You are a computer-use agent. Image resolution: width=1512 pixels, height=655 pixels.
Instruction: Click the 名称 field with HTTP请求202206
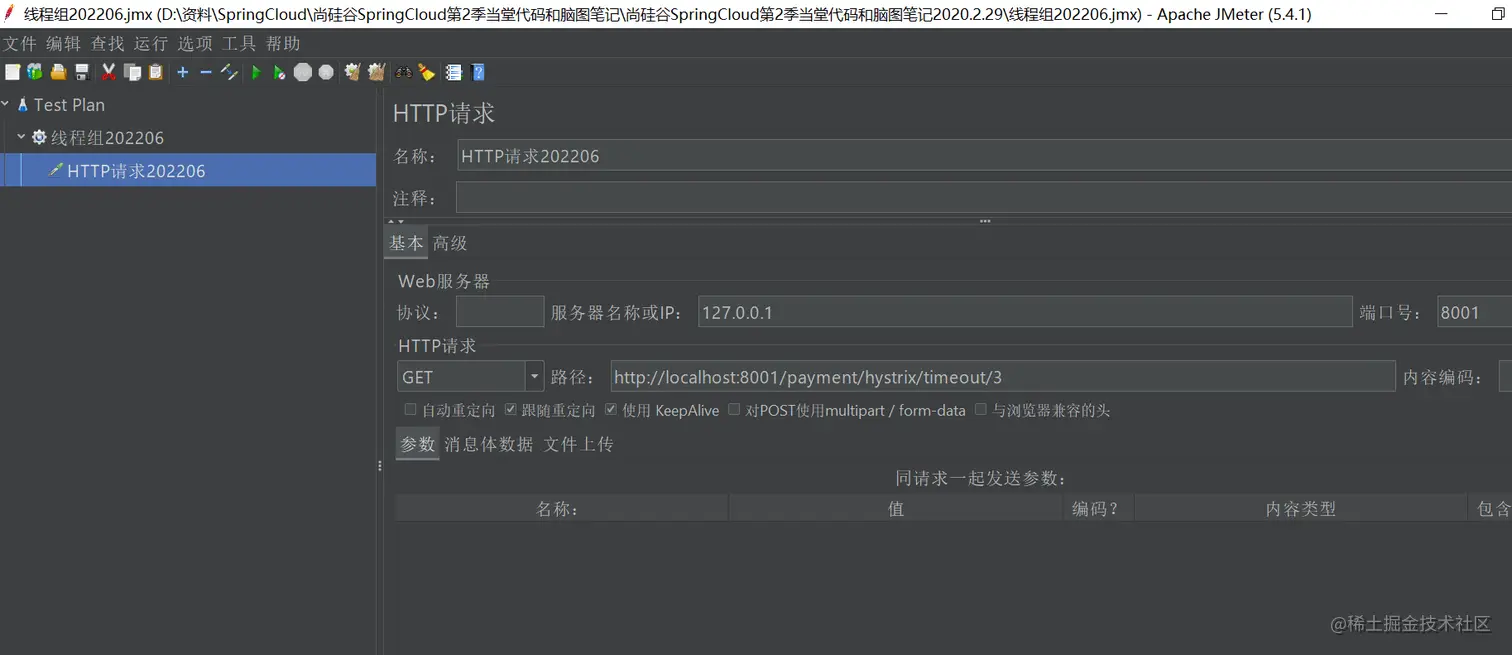pos(984,156)
